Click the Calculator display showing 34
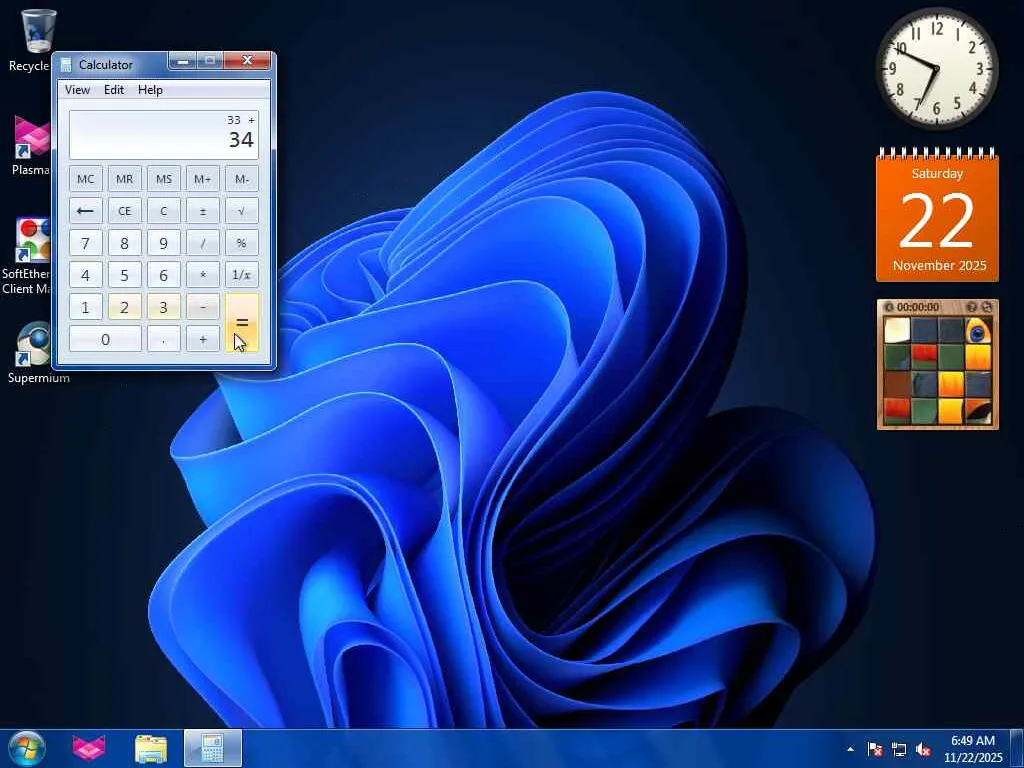The width and height of the screenshot is (1024, 768). coord(164,135)
